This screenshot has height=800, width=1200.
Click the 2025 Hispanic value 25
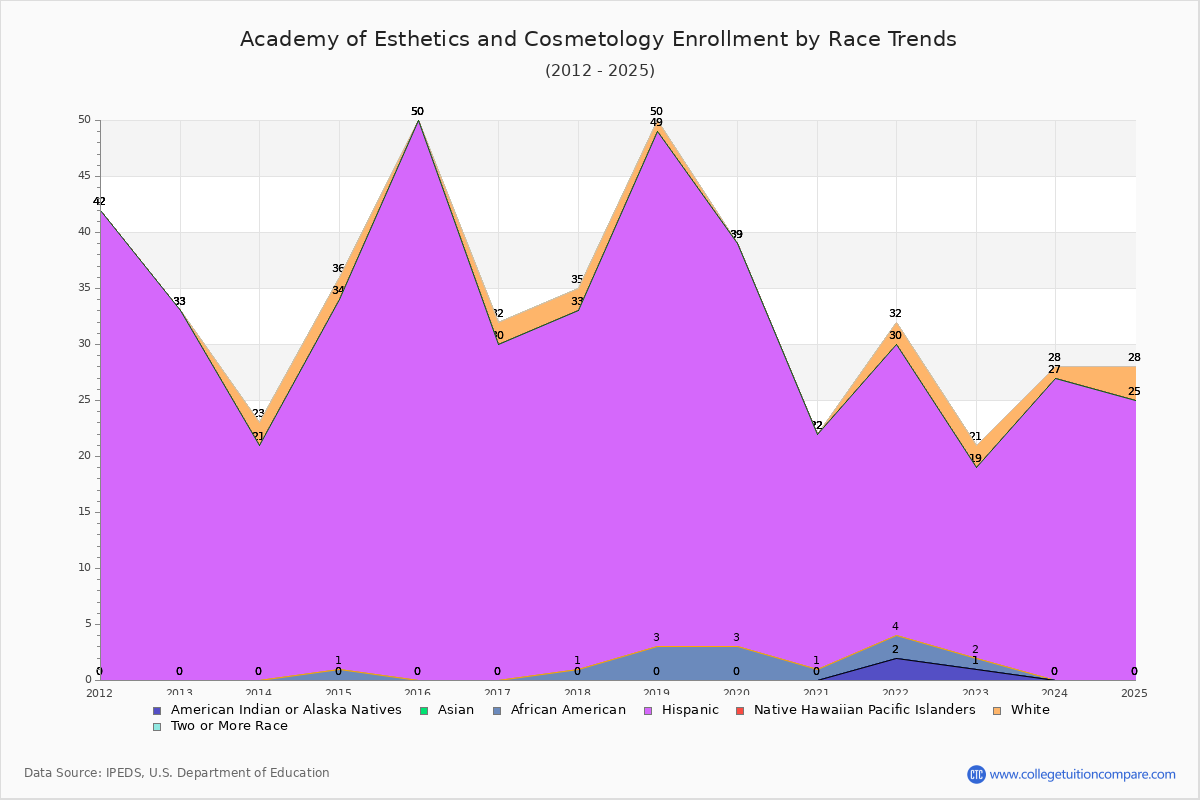[x=1134, y=392]
